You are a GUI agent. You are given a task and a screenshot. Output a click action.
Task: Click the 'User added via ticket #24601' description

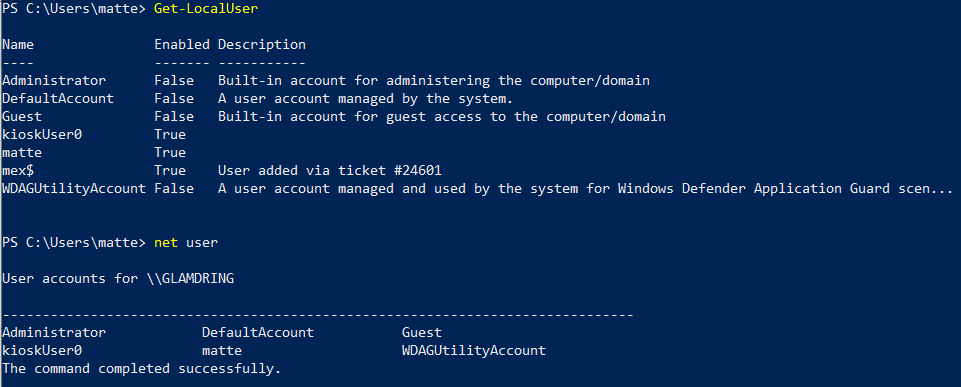click(x=330, y=170)
